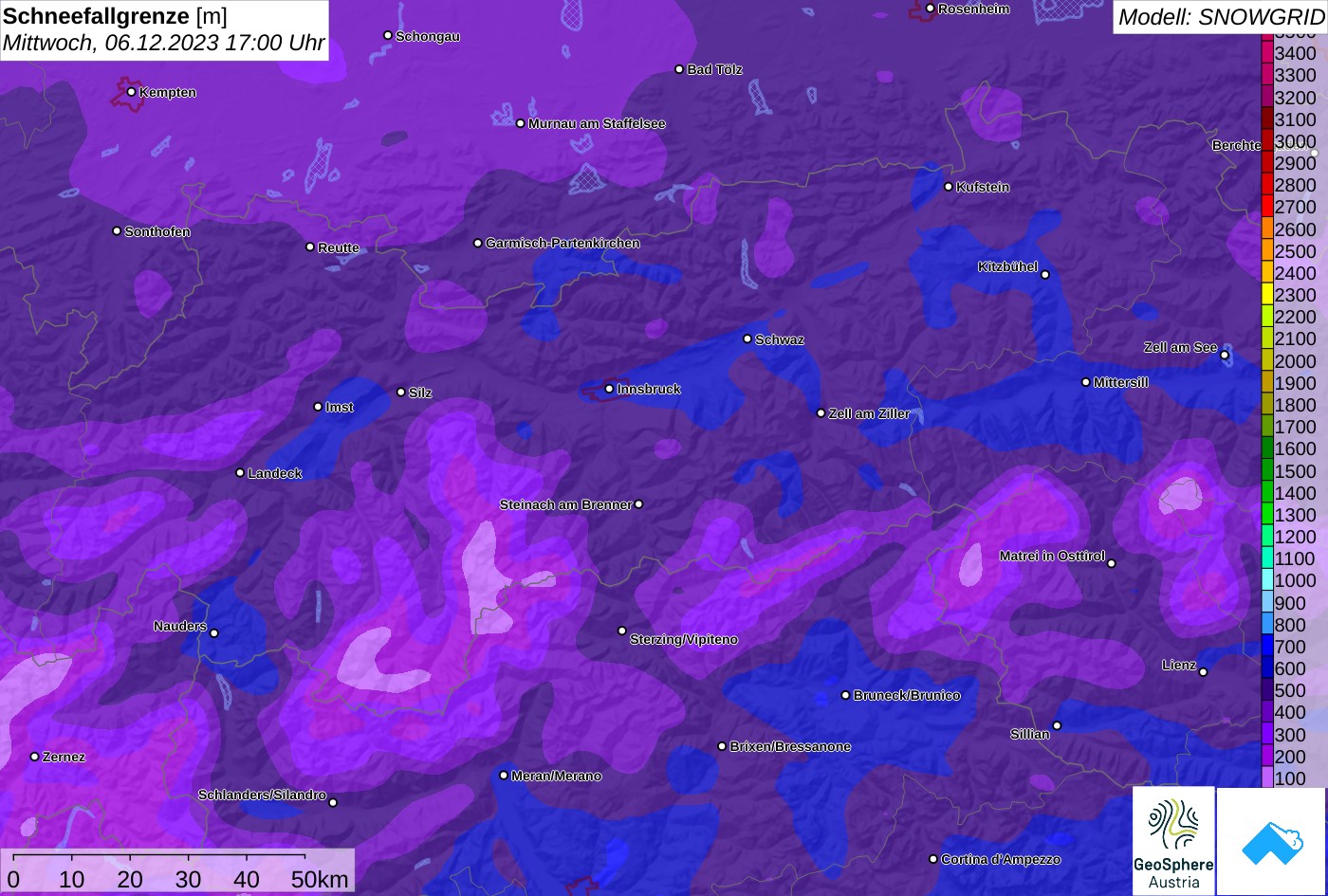Click the 50km scale bar label
Viewport: 1328px width, 896px height.
320,879
